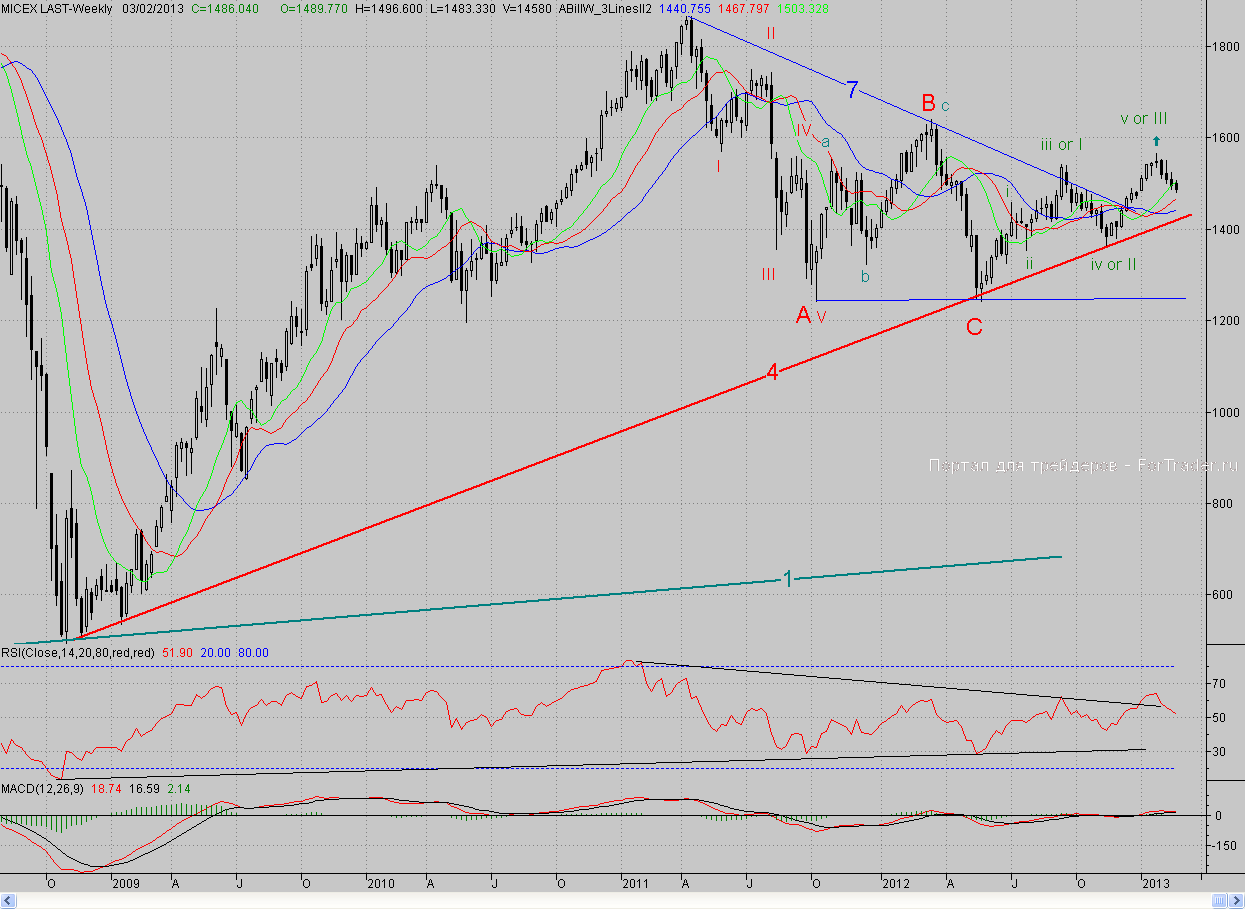
Task: Click the right scroll arrow of horizontal scrollbar
Action: coord(1238,901)
